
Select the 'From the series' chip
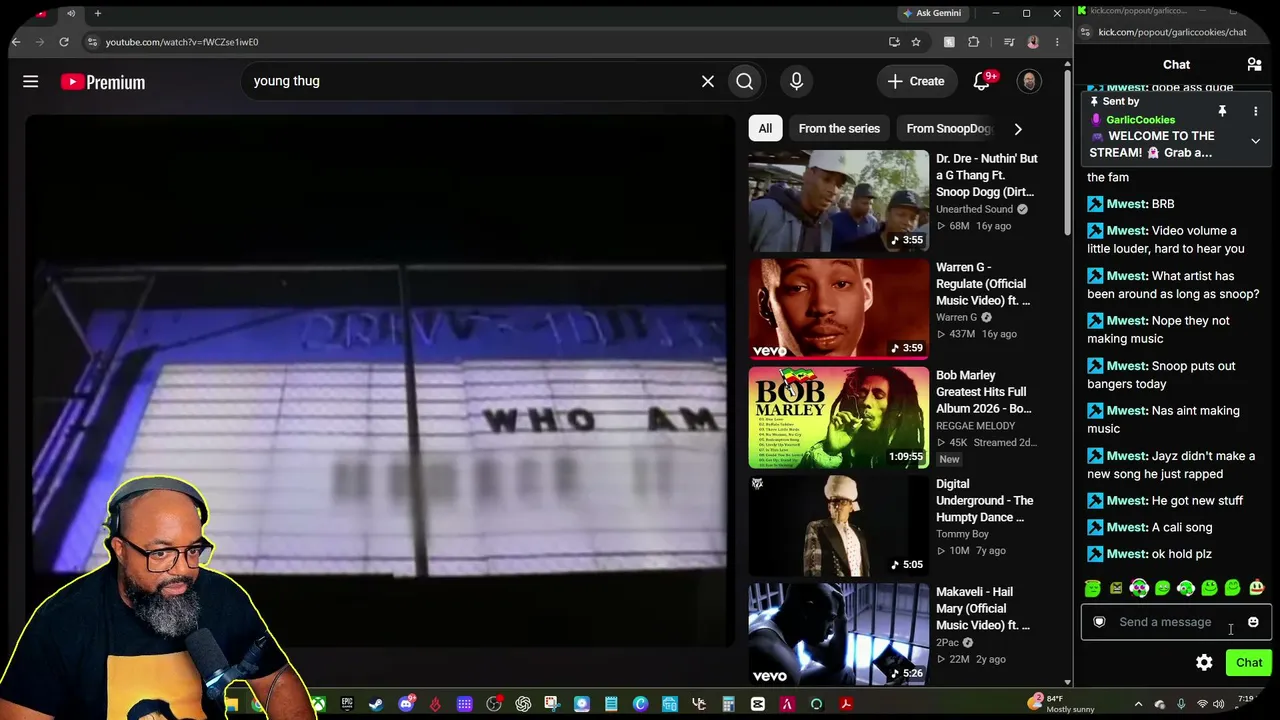pyautogui.click(x=839, y=128)
